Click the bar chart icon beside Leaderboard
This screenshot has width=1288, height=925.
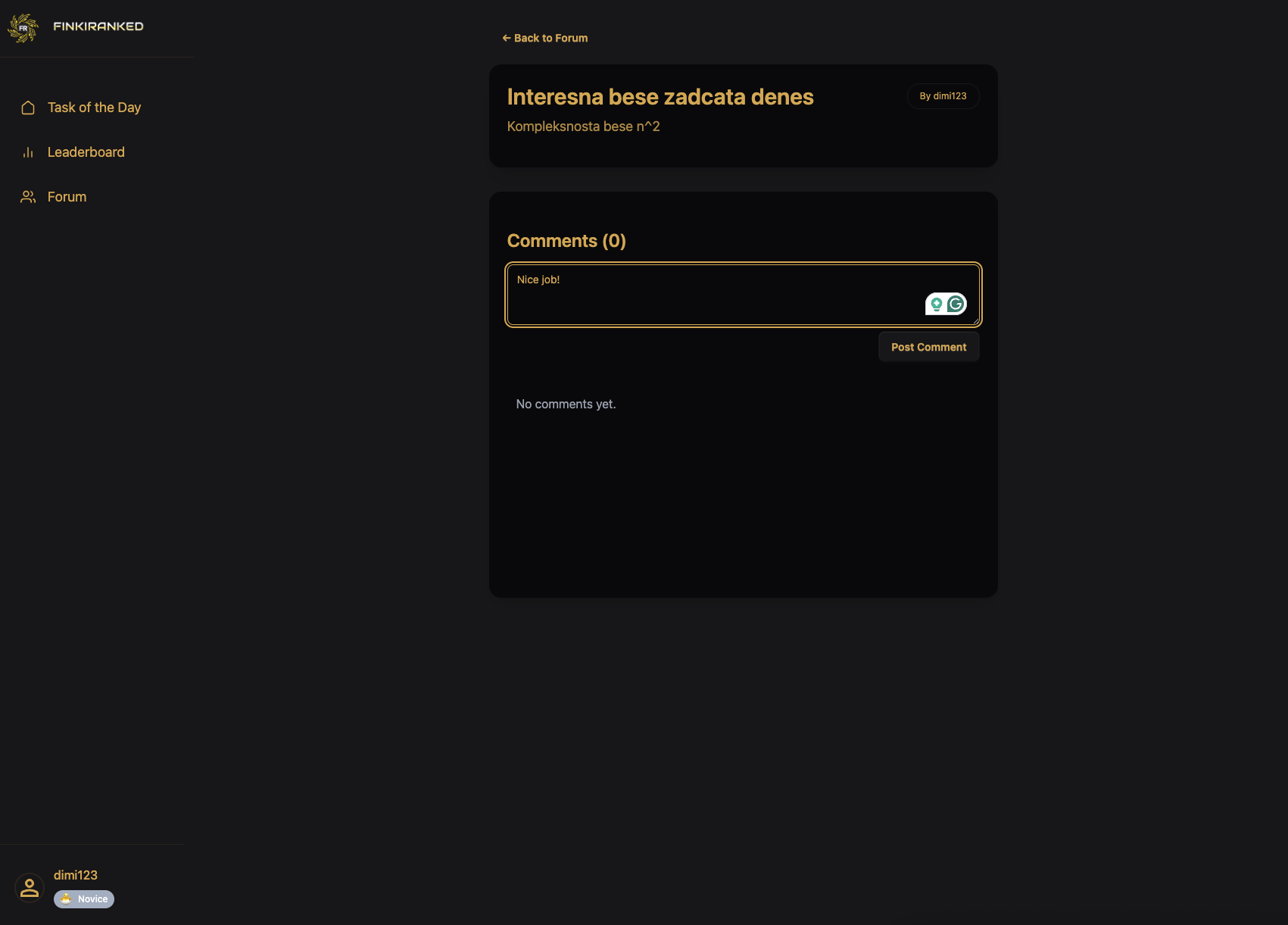[28, 152]
